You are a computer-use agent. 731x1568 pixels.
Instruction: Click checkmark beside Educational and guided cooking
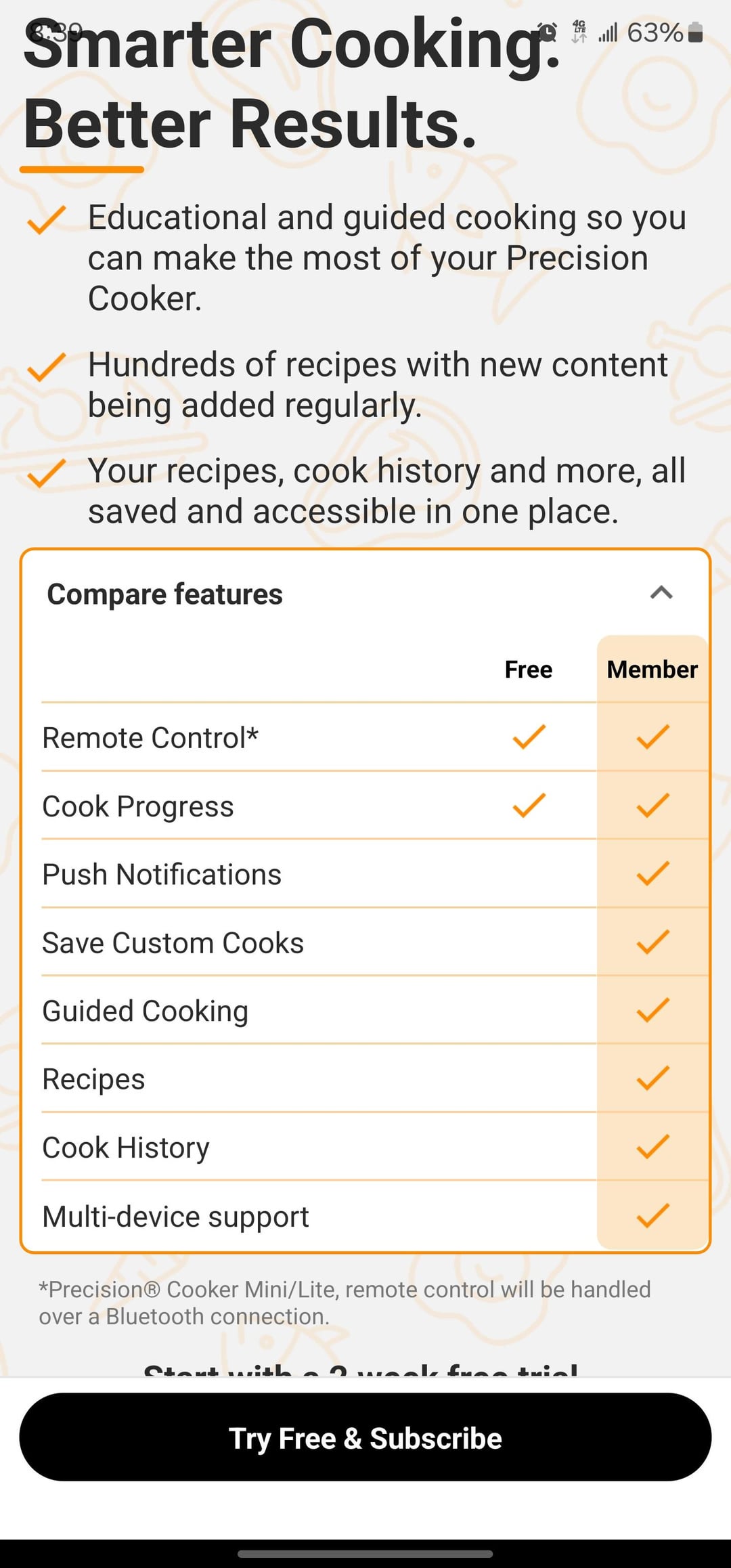click(x=46, y=220)
